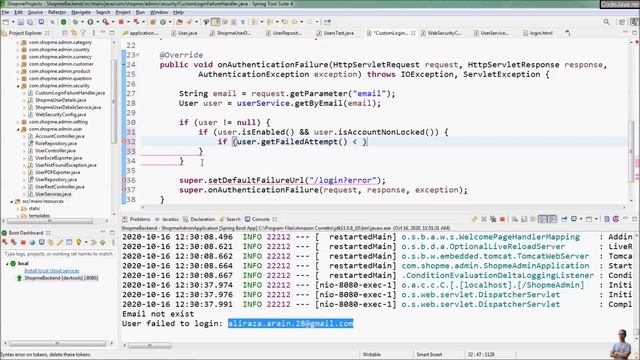Open the Window menu
Screen dimensions: 640x360
159,12
